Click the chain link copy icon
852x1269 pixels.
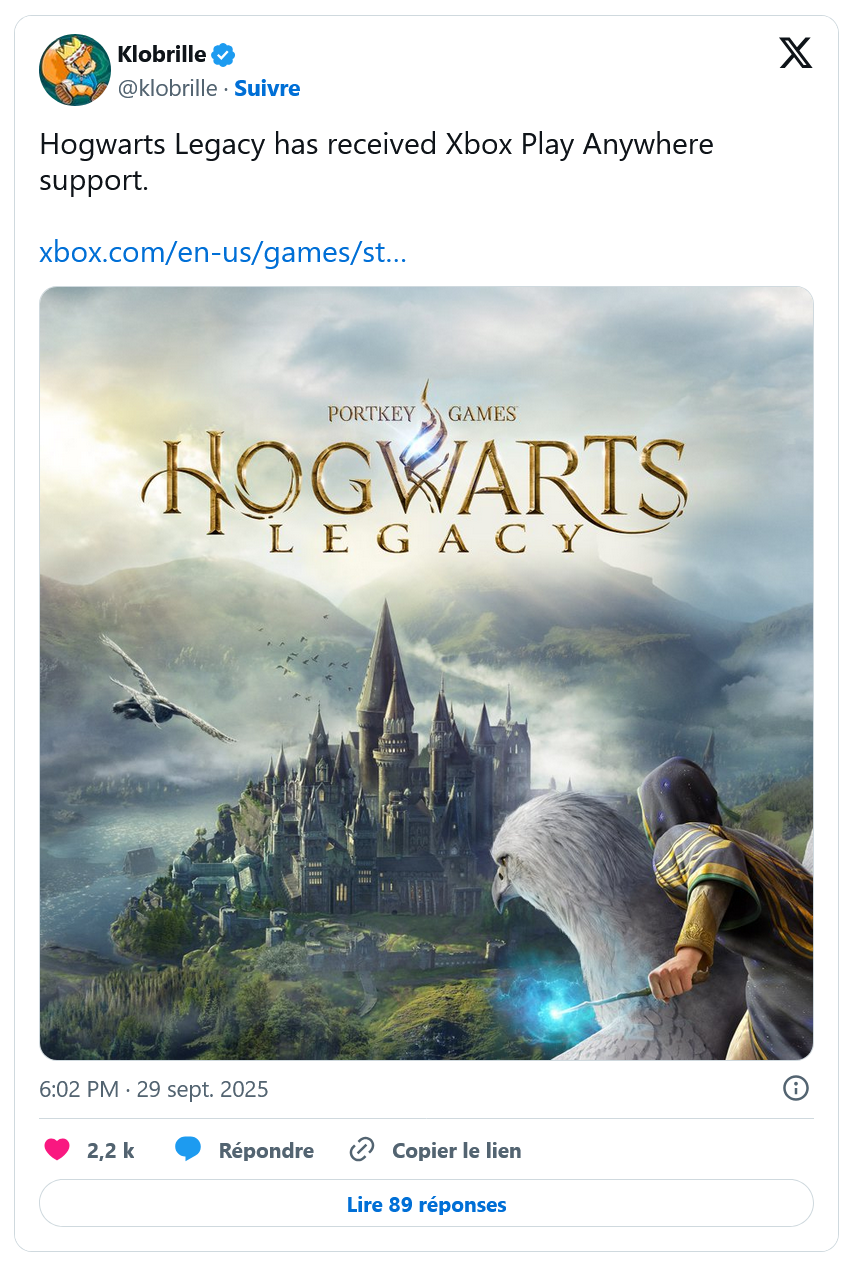pyautogui.click(x=361, y=1150)
